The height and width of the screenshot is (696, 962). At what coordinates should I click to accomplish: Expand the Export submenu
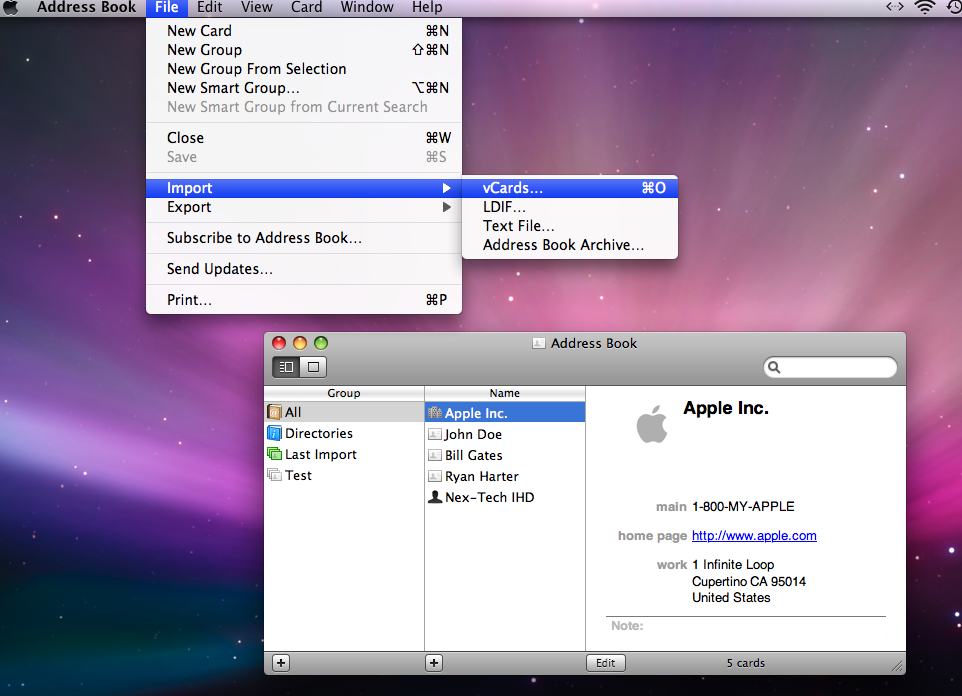[304, 207]
